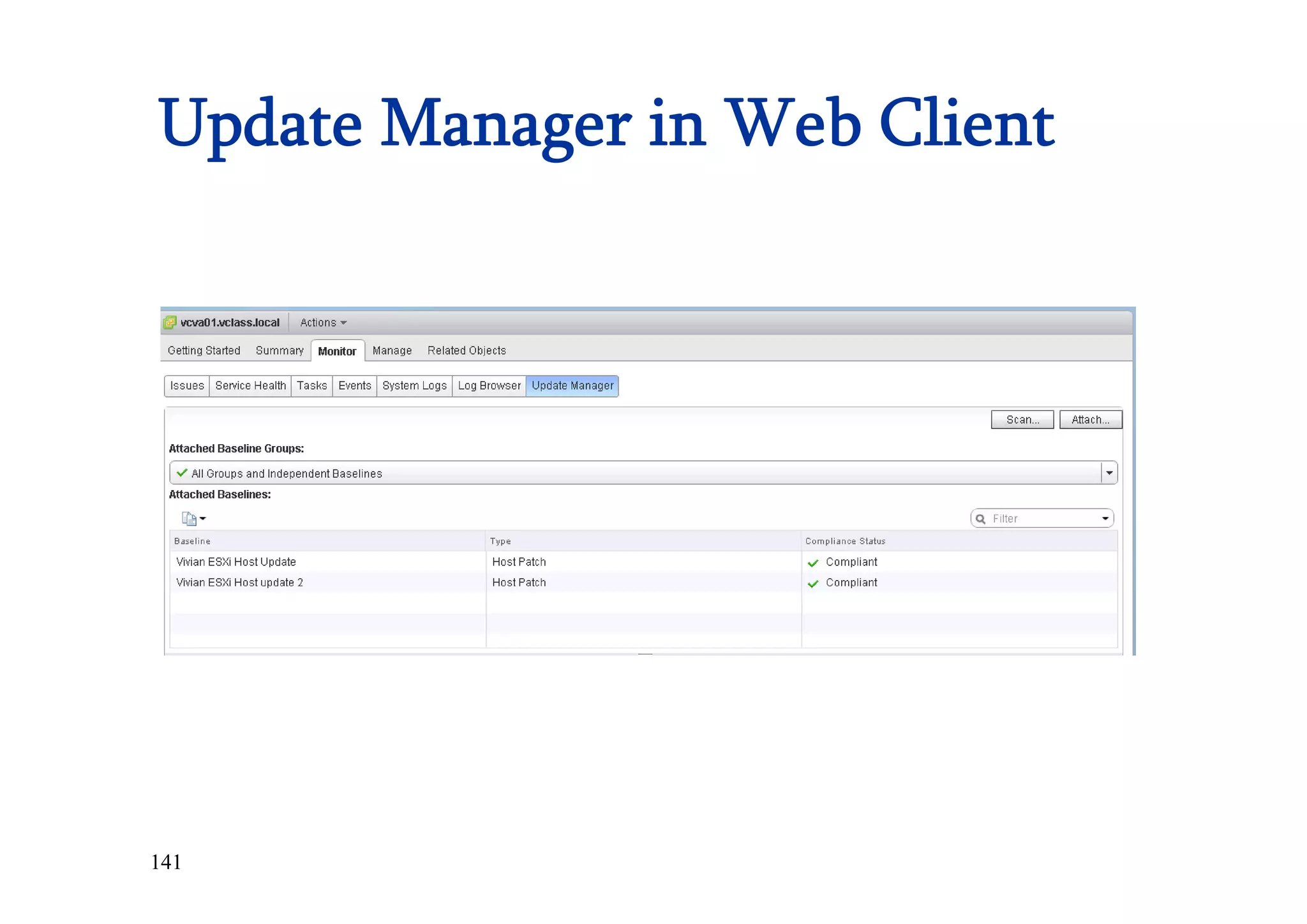
Task: Open the Events sub-tab
Action: point(354,386)
